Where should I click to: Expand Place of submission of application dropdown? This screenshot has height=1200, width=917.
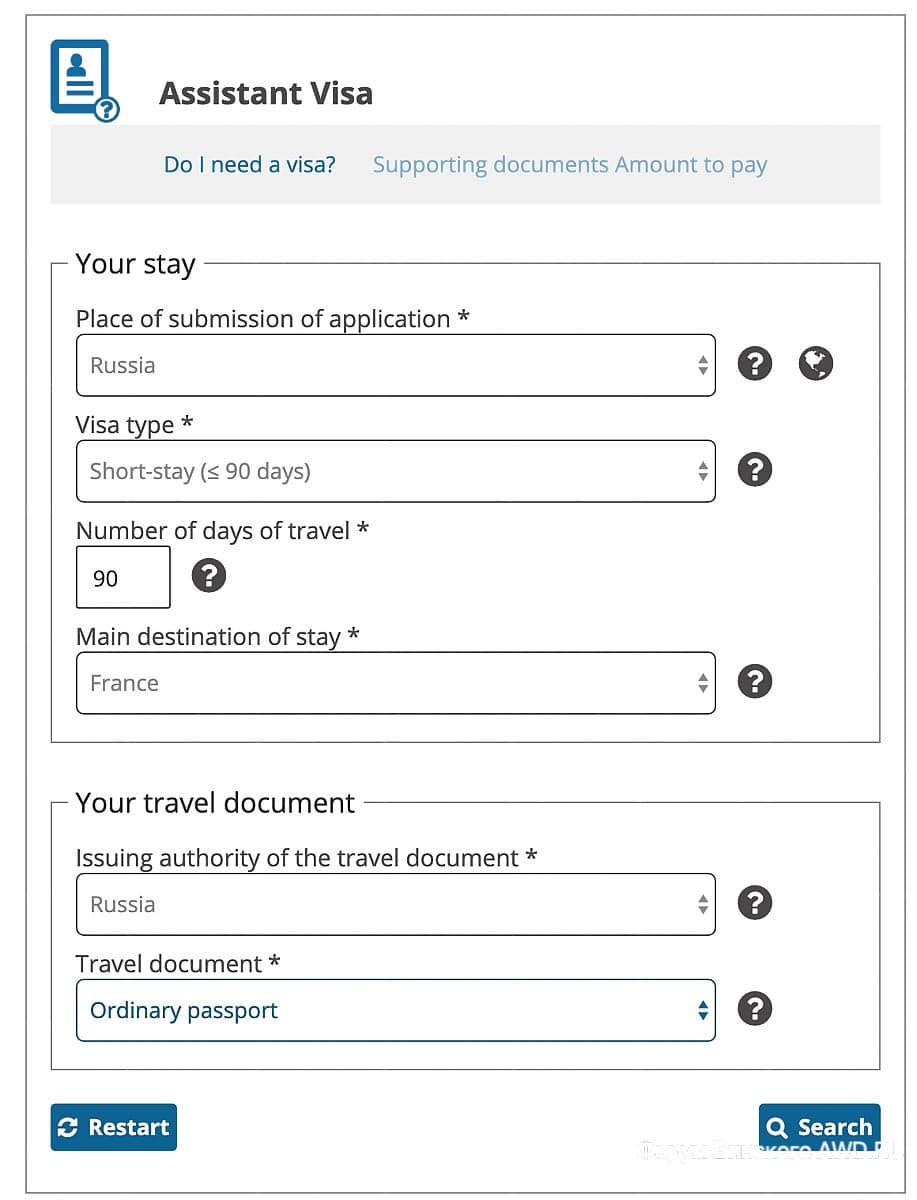[395, 365]
